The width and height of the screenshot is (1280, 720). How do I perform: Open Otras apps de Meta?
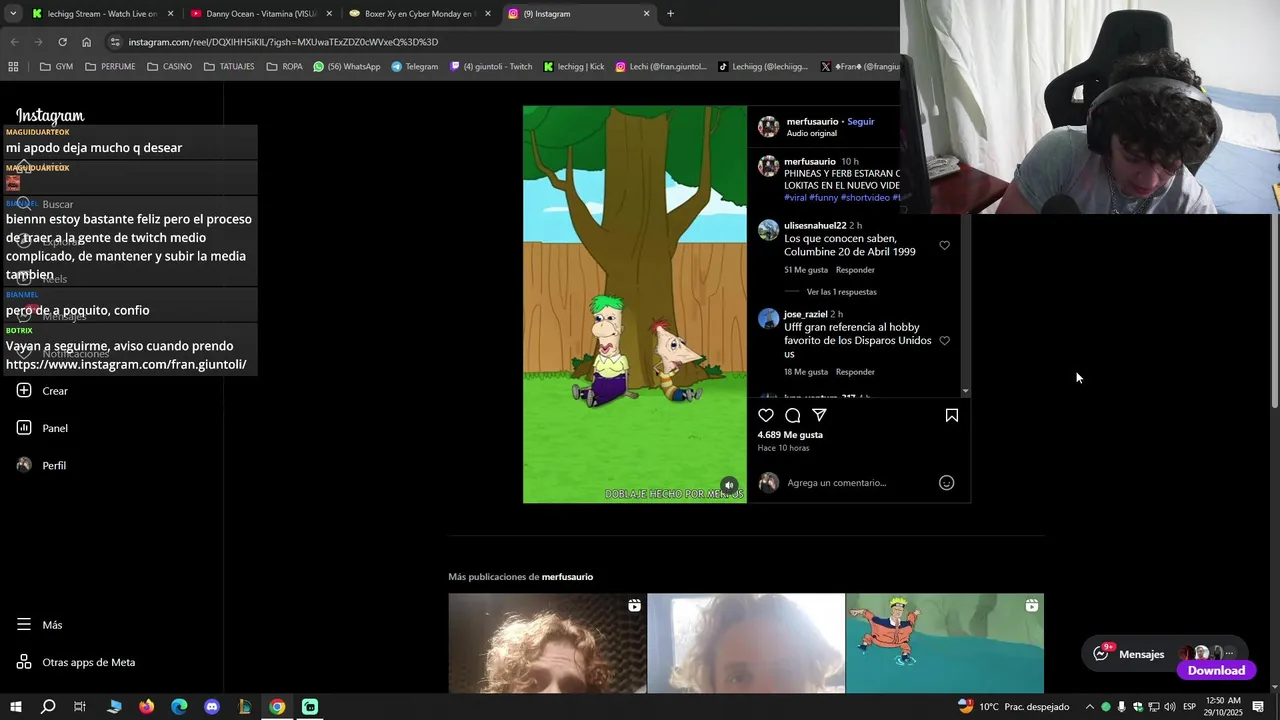tap(75, 662)
